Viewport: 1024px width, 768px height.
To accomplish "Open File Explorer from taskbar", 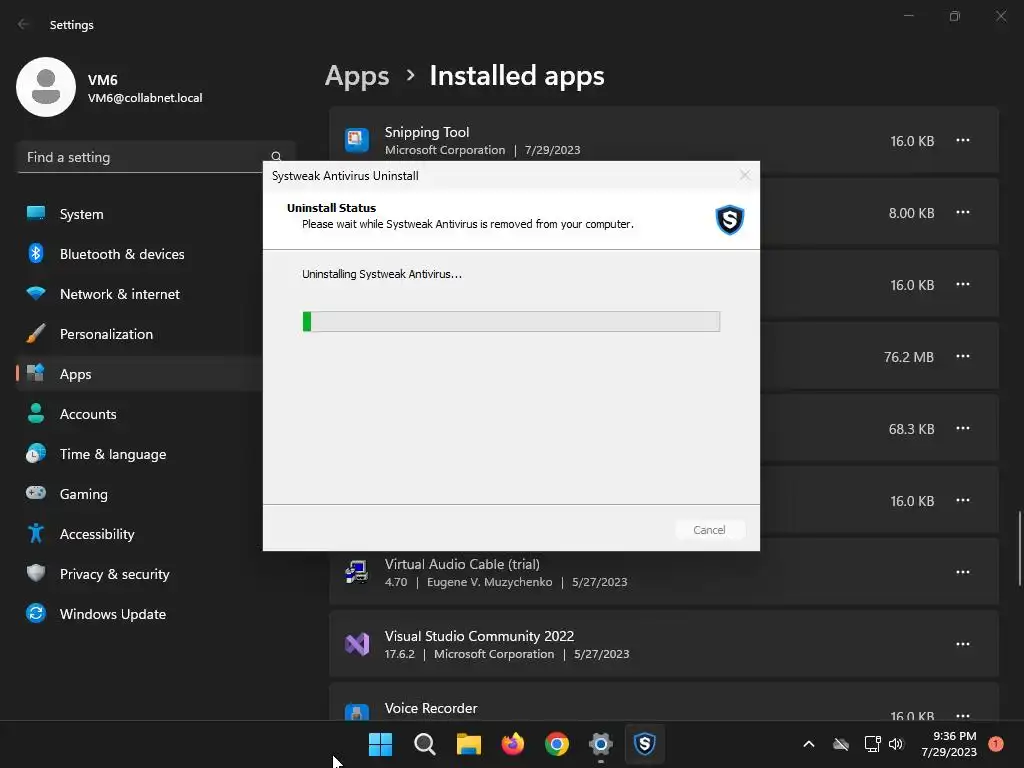I will pos(469,744).
